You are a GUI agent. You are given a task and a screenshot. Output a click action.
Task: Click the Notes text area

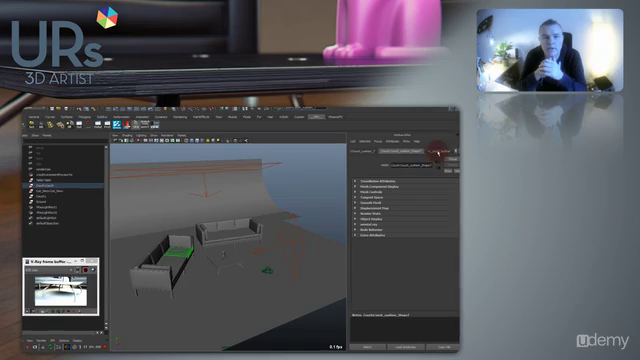point(404,330)
